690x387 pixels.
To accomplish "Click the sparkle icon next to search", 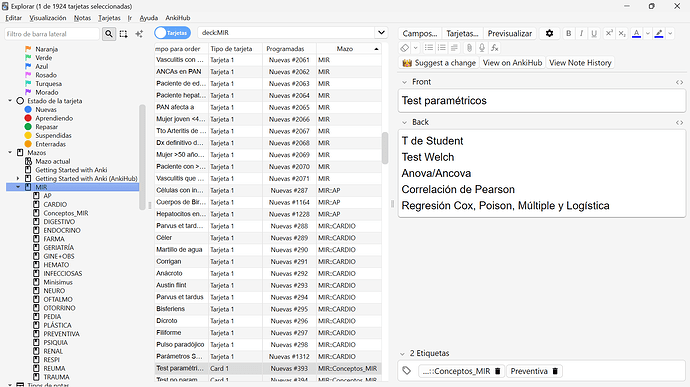I will [139, 34].
